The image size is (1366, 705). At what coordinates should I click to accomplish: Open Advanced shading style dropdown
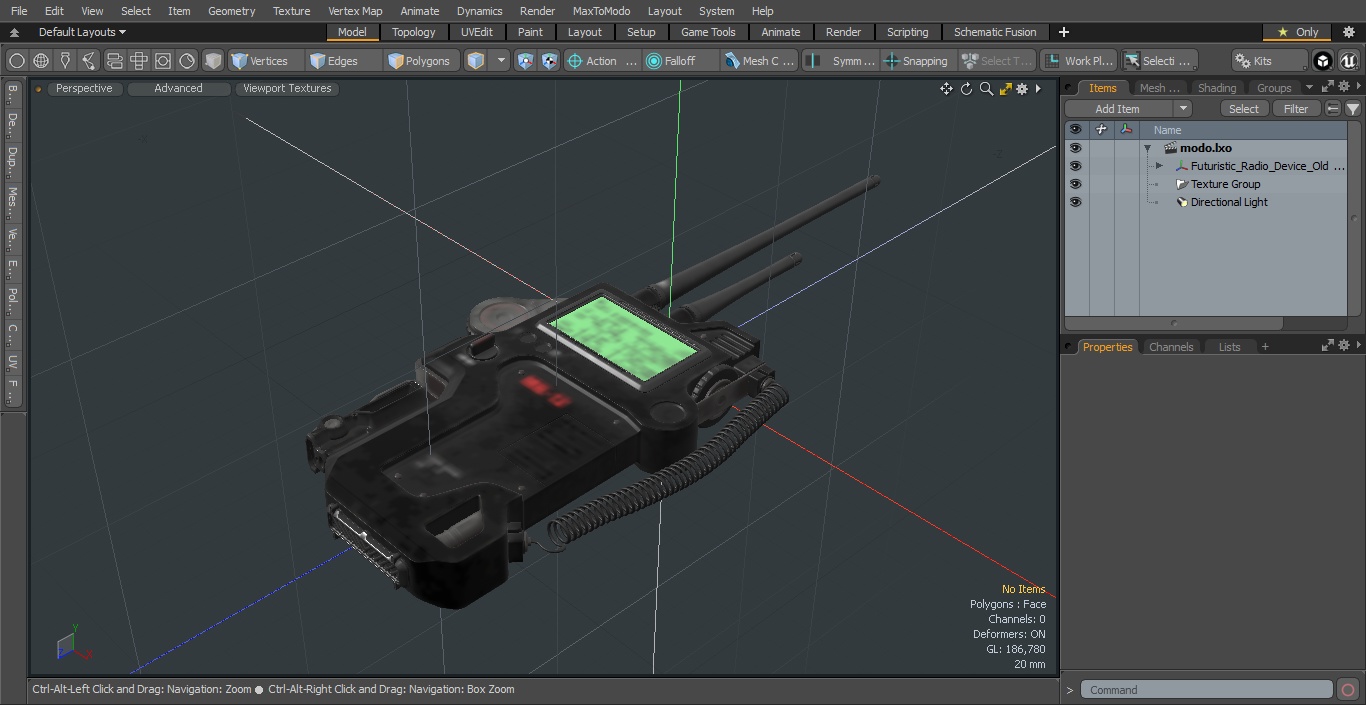(x=178, y=88)
